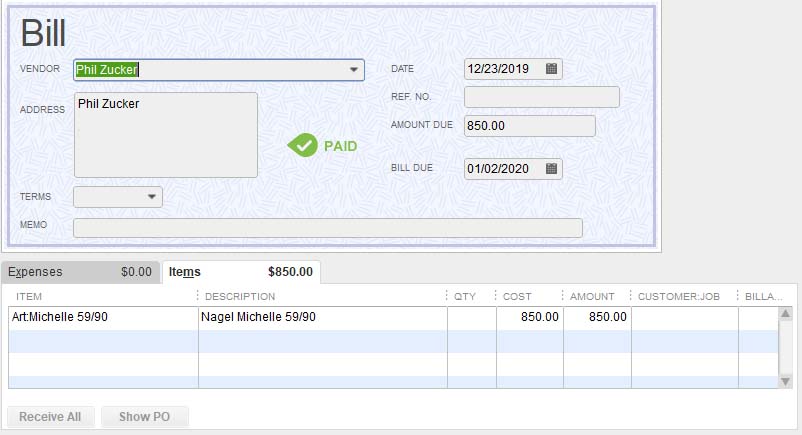Expand the Vendor dropdown list
Image resolution: width=802 pixels, height=435 pixels.
coord(354,70)
